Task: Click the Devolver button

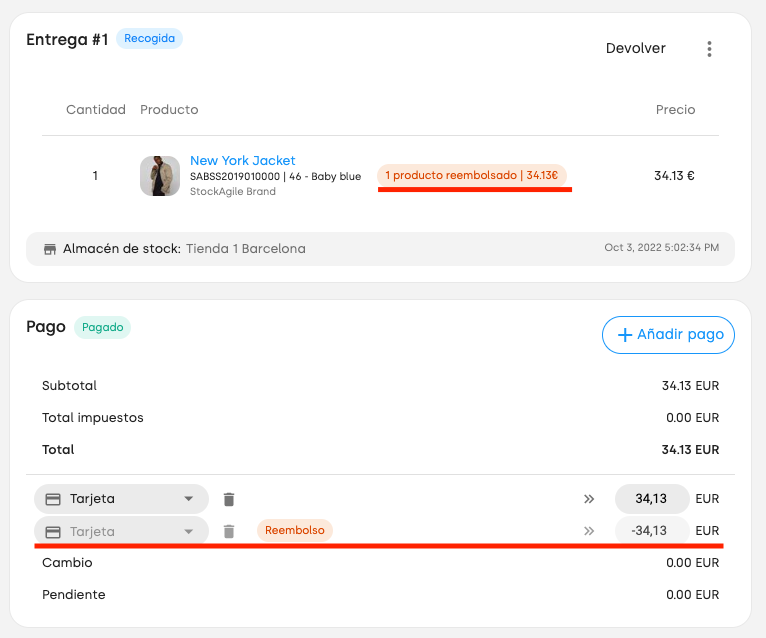Action: 636,48
